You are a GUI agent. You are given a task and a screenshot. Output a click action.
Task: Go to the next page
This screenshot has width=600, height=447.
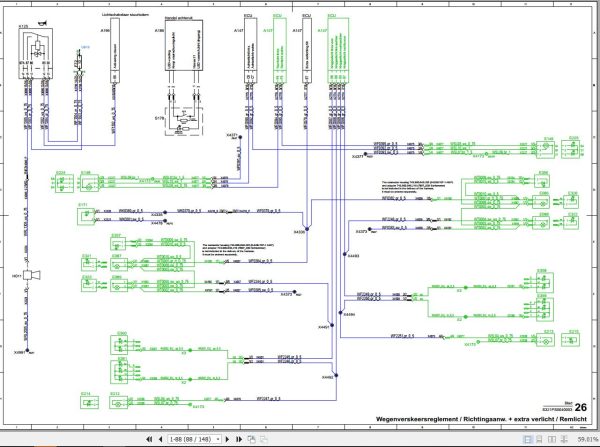[227, 439]
